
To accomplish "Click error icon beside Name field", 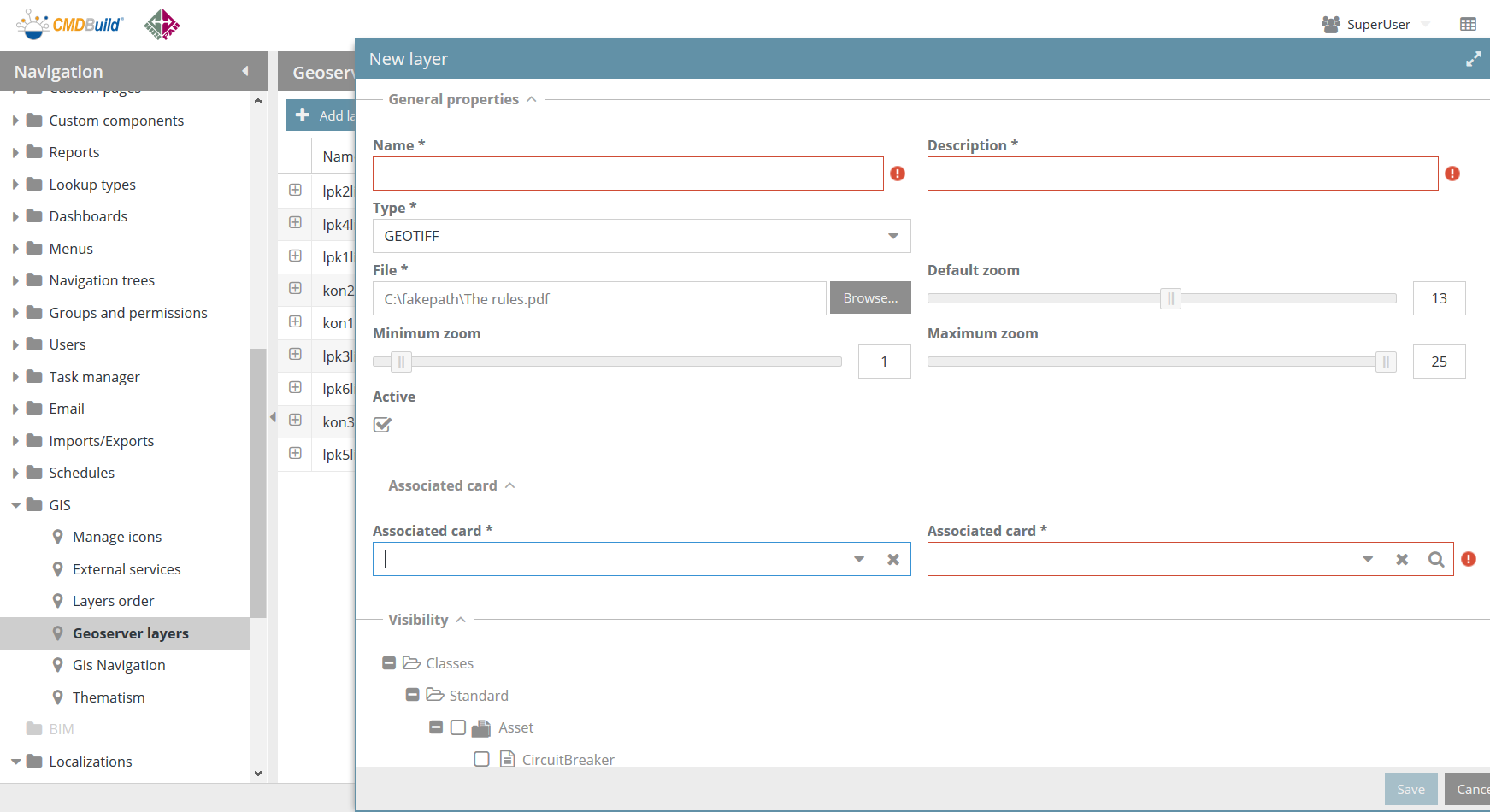I will coord(898,174).
